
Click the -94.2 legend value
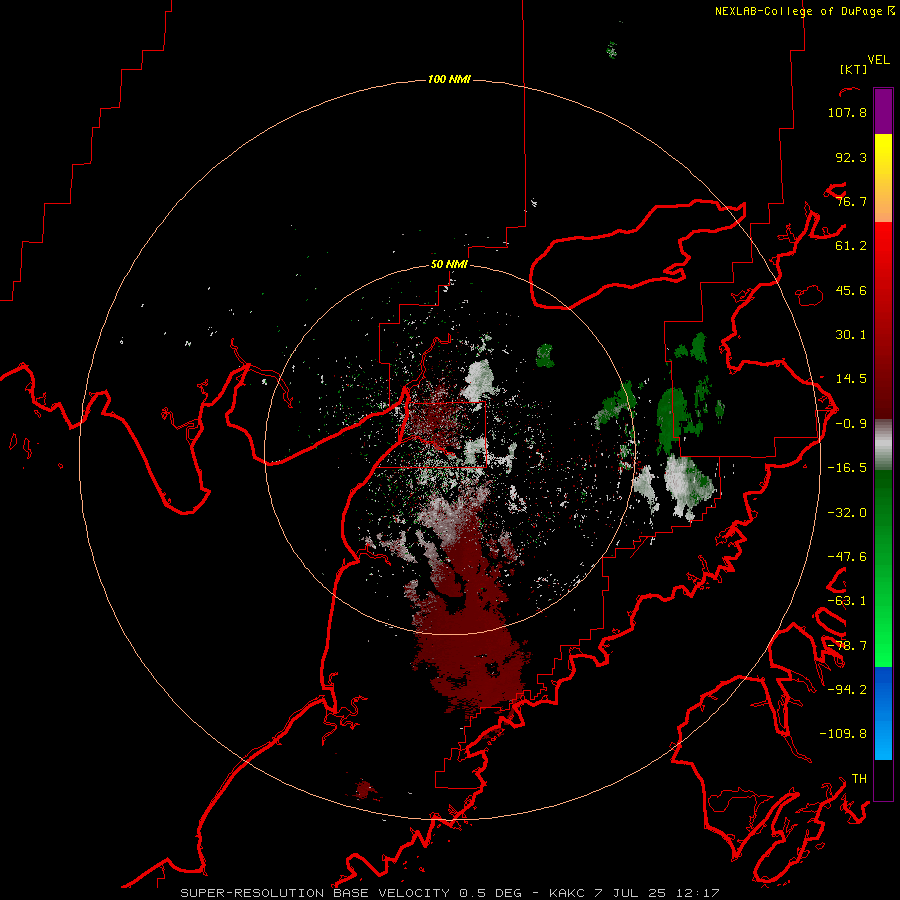847,690
